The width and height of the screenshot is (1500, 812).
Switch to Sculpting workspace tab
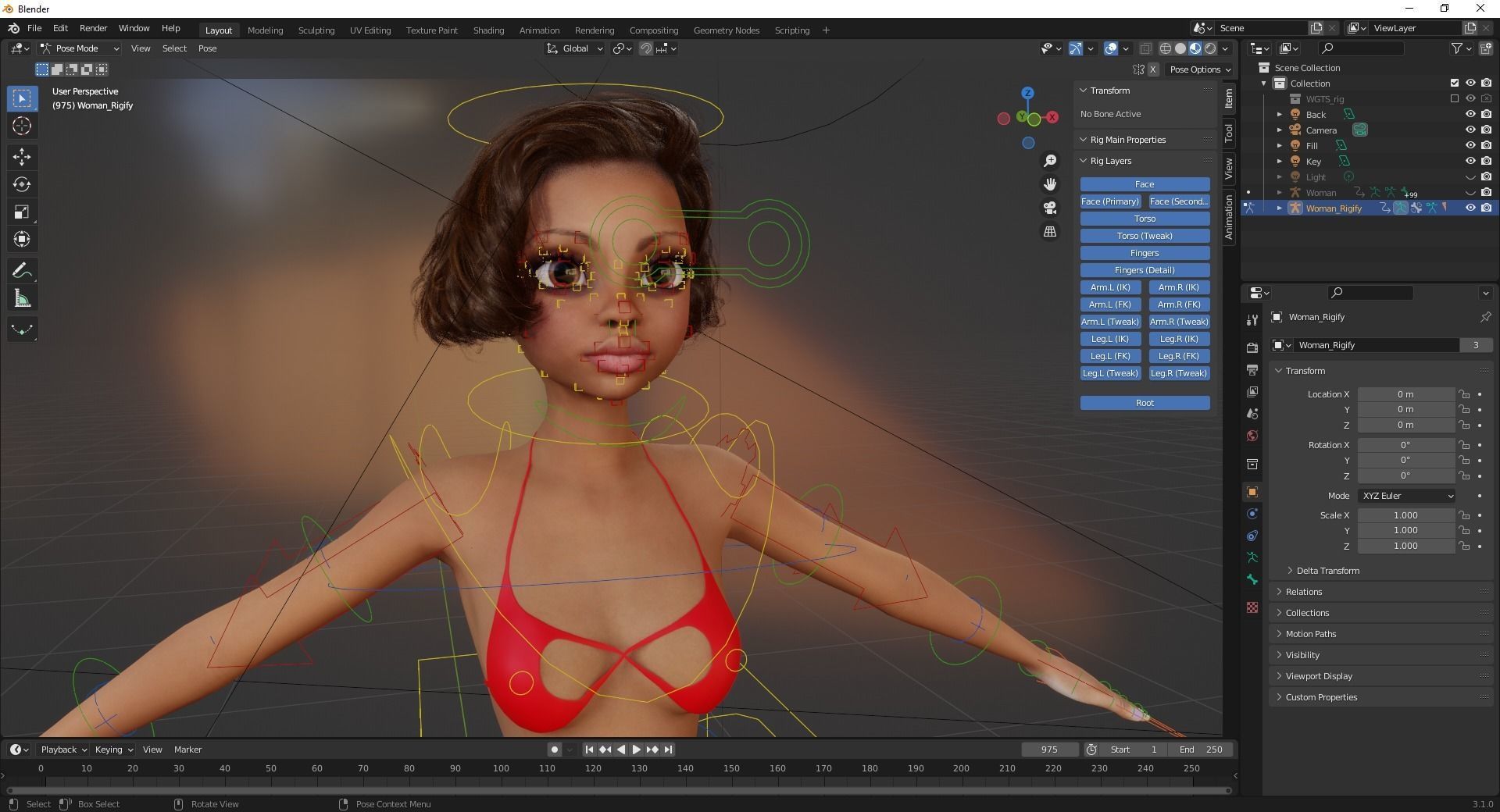point(316,30)
